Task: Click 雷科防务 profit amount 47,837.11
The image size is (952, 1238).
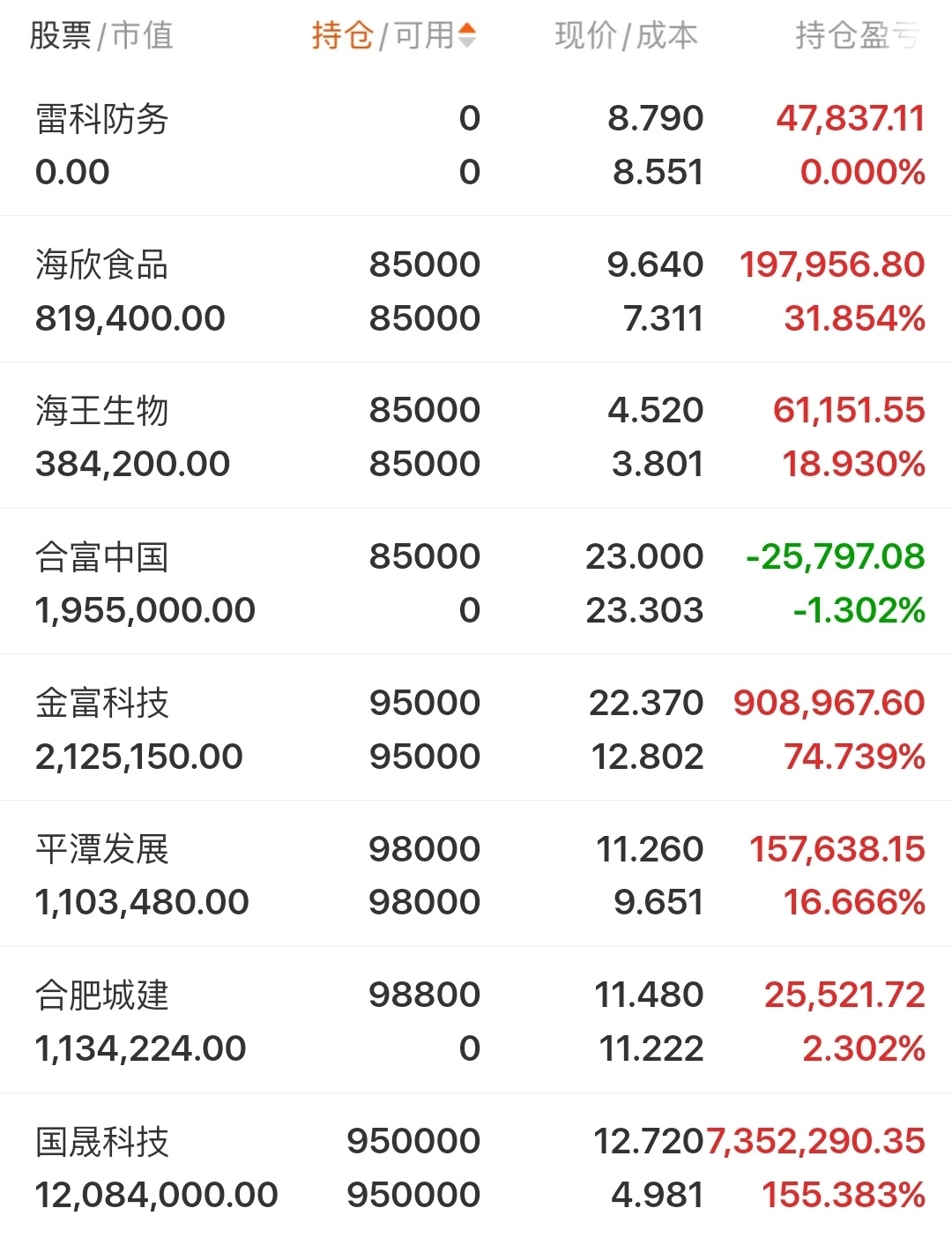Action: tap(850, 118)
